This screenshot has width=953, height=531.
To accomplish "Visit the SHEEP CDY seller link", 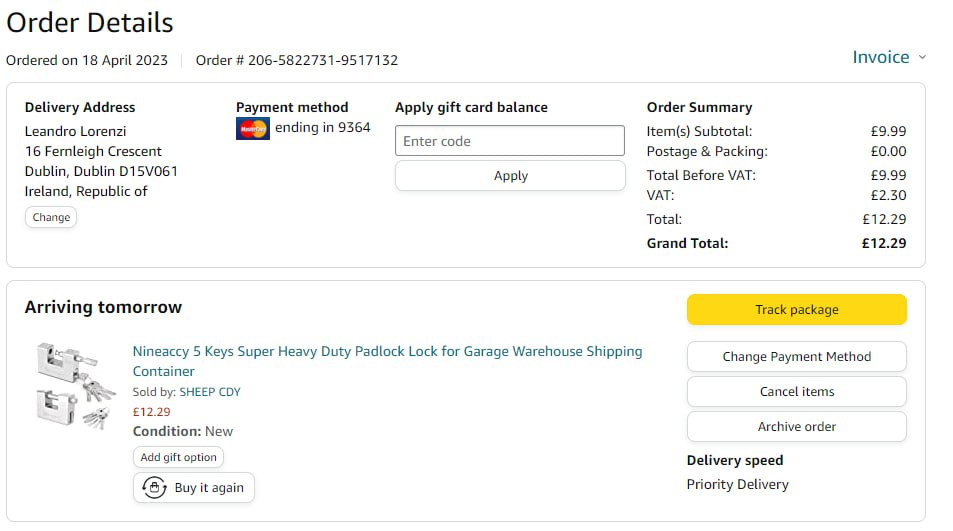I will pos(210,392).
